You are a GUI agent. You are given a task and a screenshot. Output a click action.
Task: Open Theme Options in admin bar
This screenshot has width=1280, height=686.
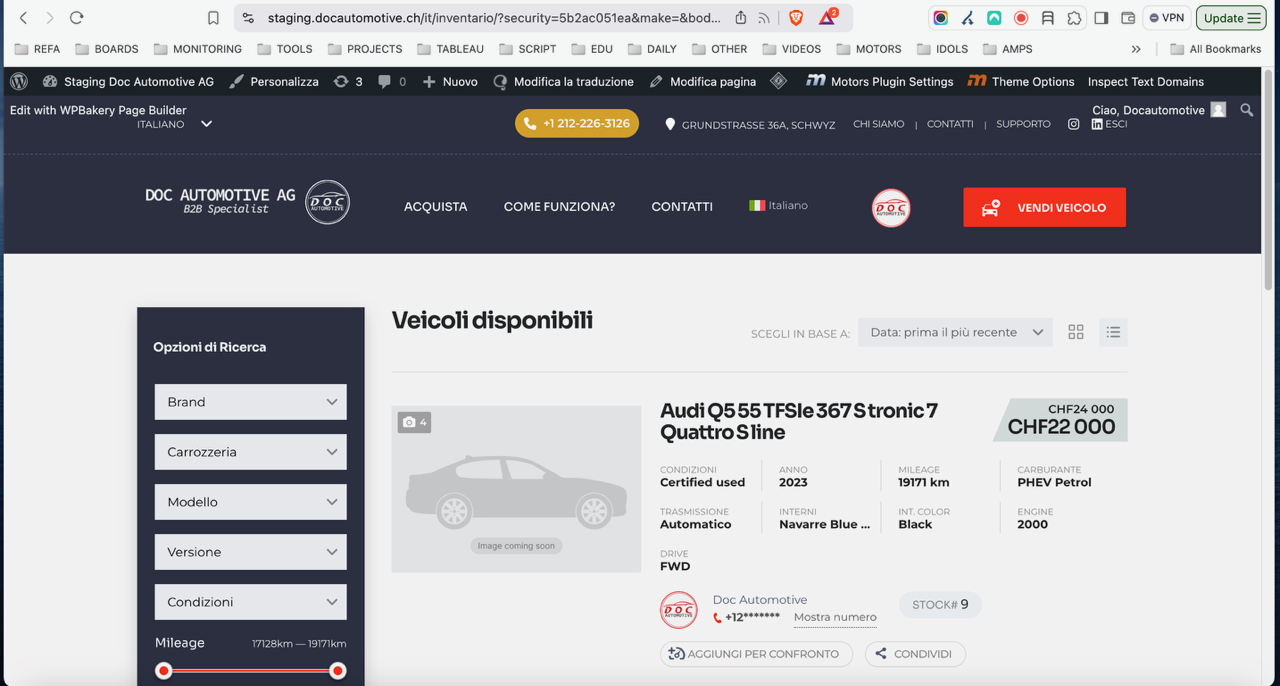pyautogui.click(x=1021, y=82)
